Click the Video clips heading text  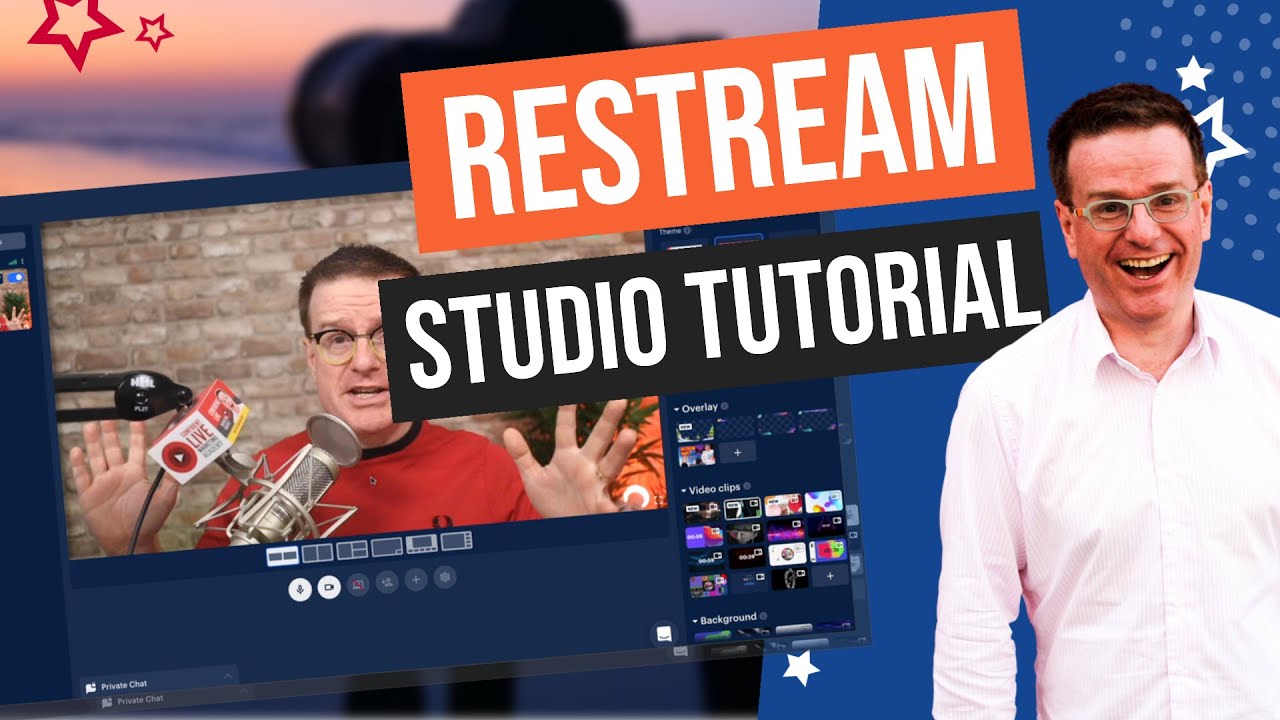714,489
